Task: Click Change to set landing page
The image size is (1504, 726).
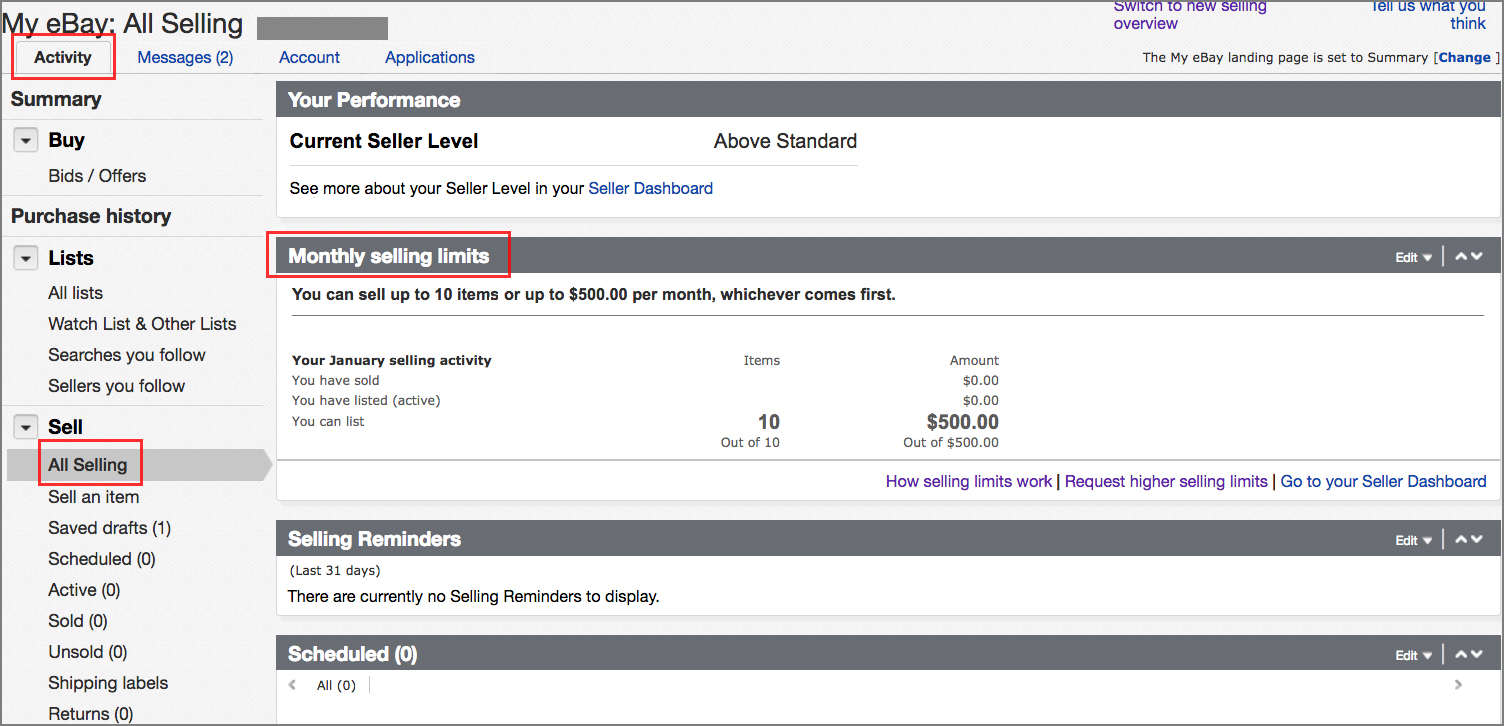Action: [1464, 58]
